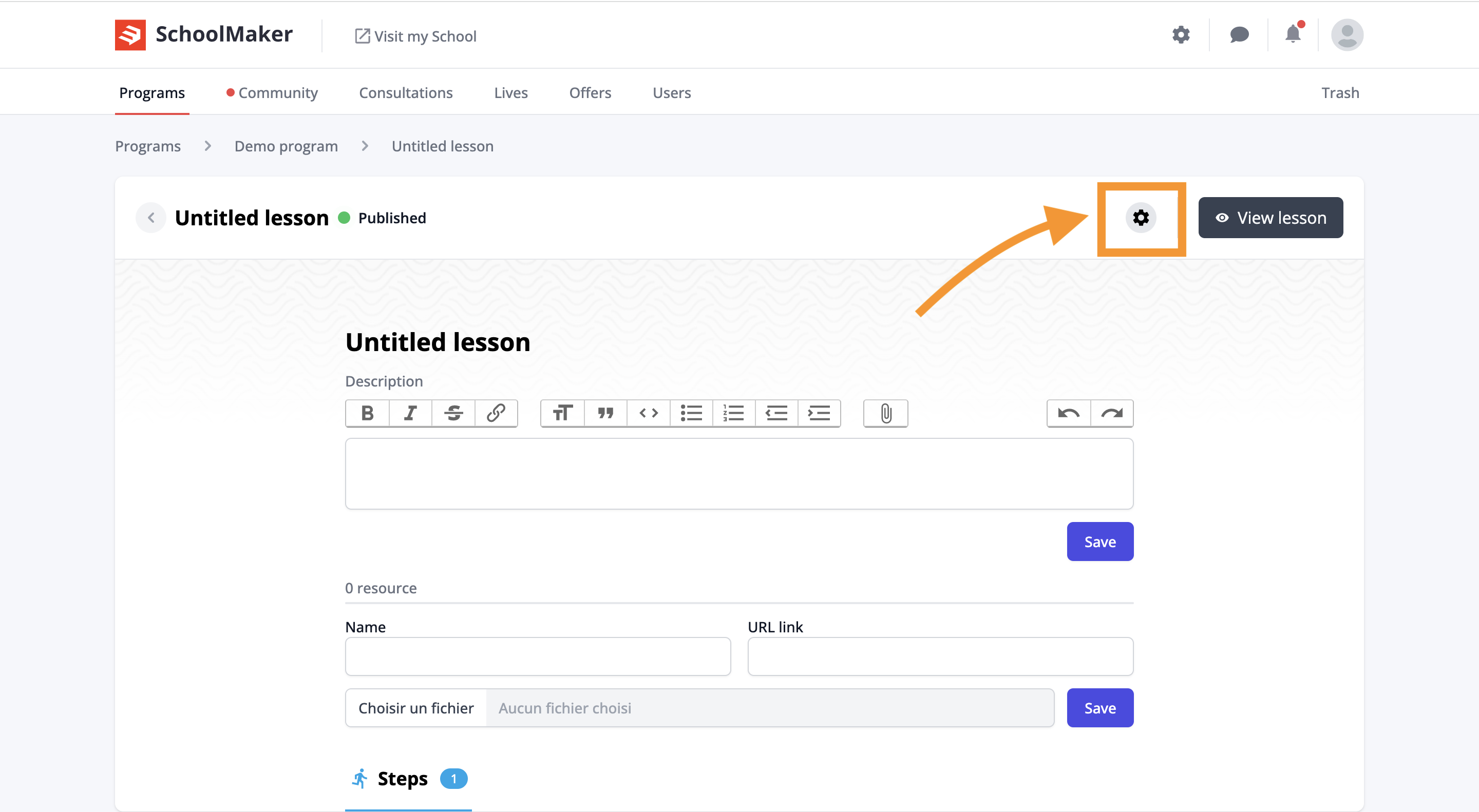Click Untitled lesson breadcrumb
Screen dimensions: 1479x812
[x=443, y=146]
